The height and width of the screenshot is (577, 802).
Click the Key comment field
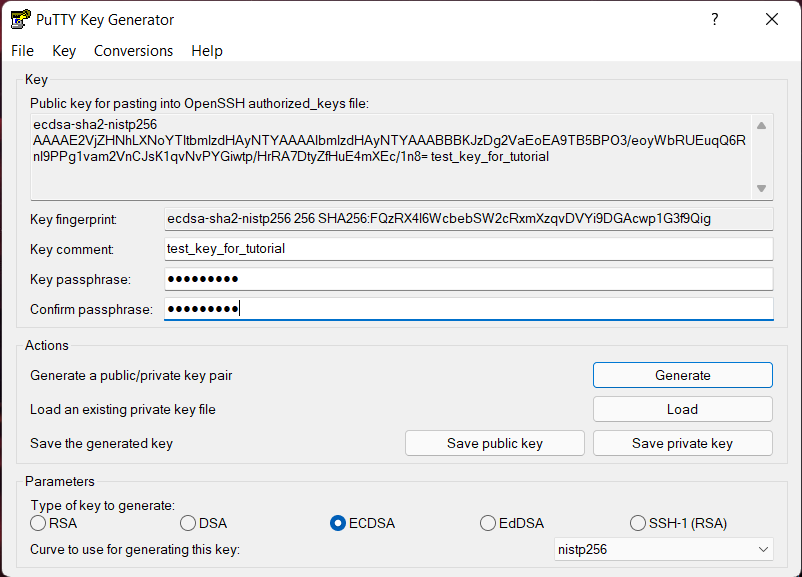pyautogui.click(x=469, y=249)
